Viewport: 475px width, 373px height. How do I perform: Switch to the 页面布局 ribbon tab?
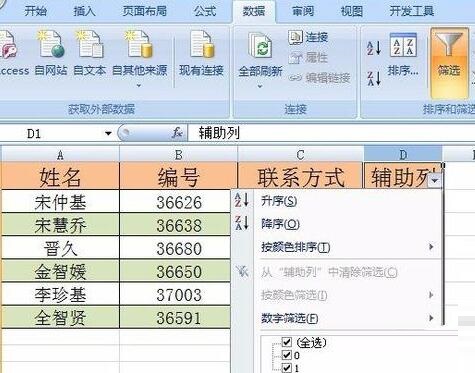pos(144,11)
